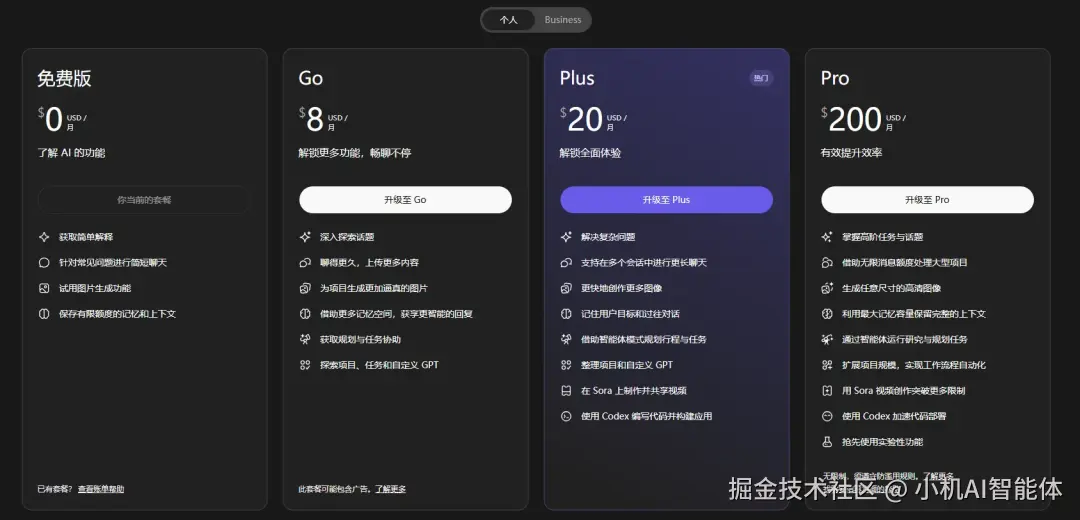Screen dimensions: 1080x520
Task: Click grid icon beside 探索项目、任务和自定义 GPT
Action: (305, 364)
